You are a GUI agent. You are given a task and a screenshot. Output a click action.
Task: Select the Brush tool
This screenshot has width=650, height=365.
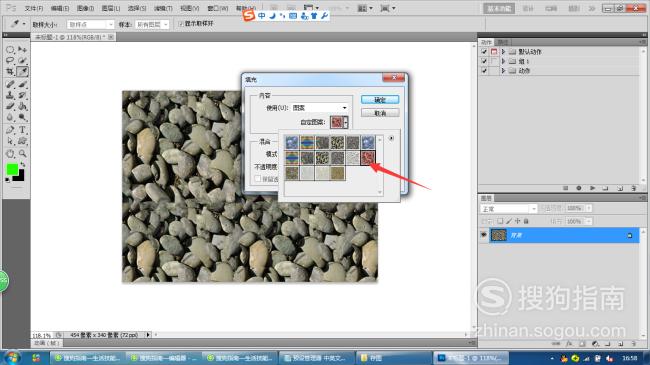[22, 85]
